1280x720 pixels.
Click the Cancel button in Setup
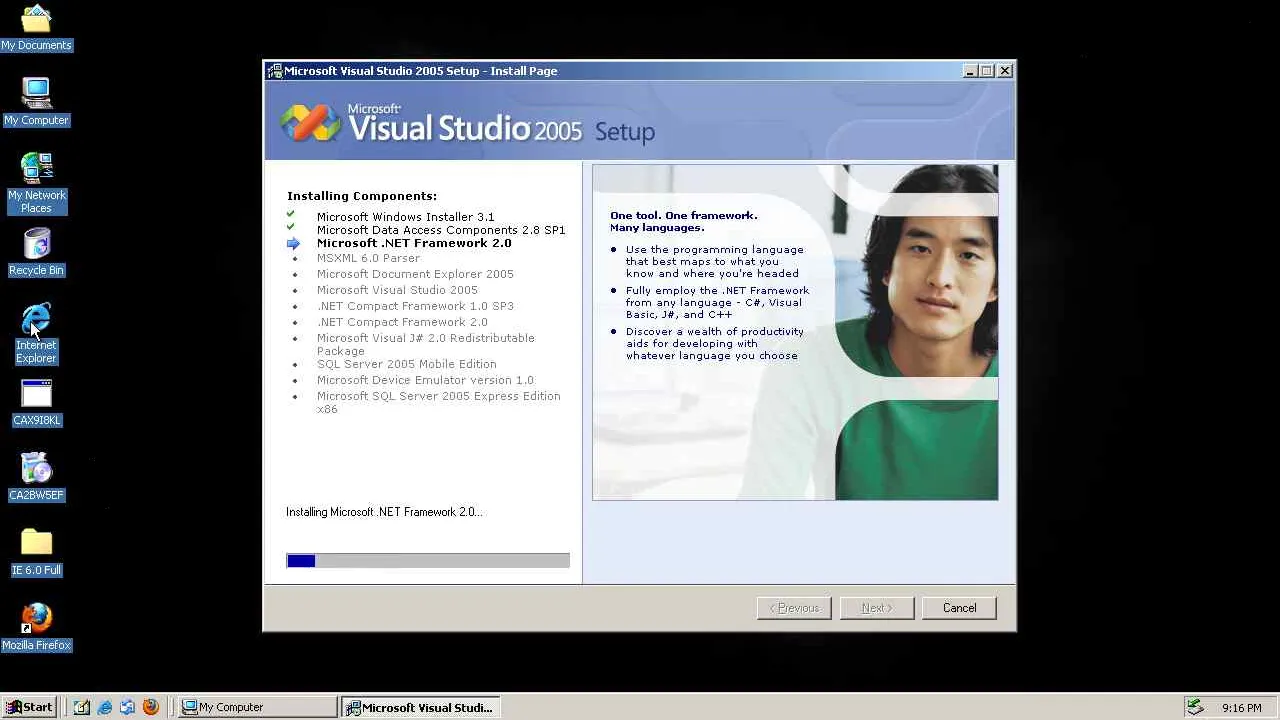[959, 608]
